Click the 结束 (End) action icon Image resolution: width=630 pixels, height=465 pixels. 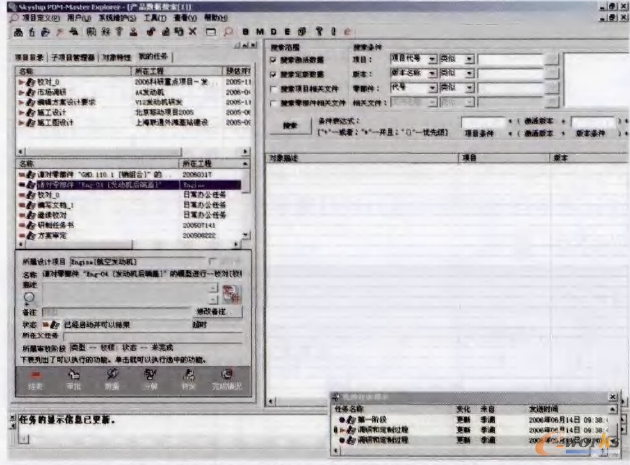pos(35,376)
